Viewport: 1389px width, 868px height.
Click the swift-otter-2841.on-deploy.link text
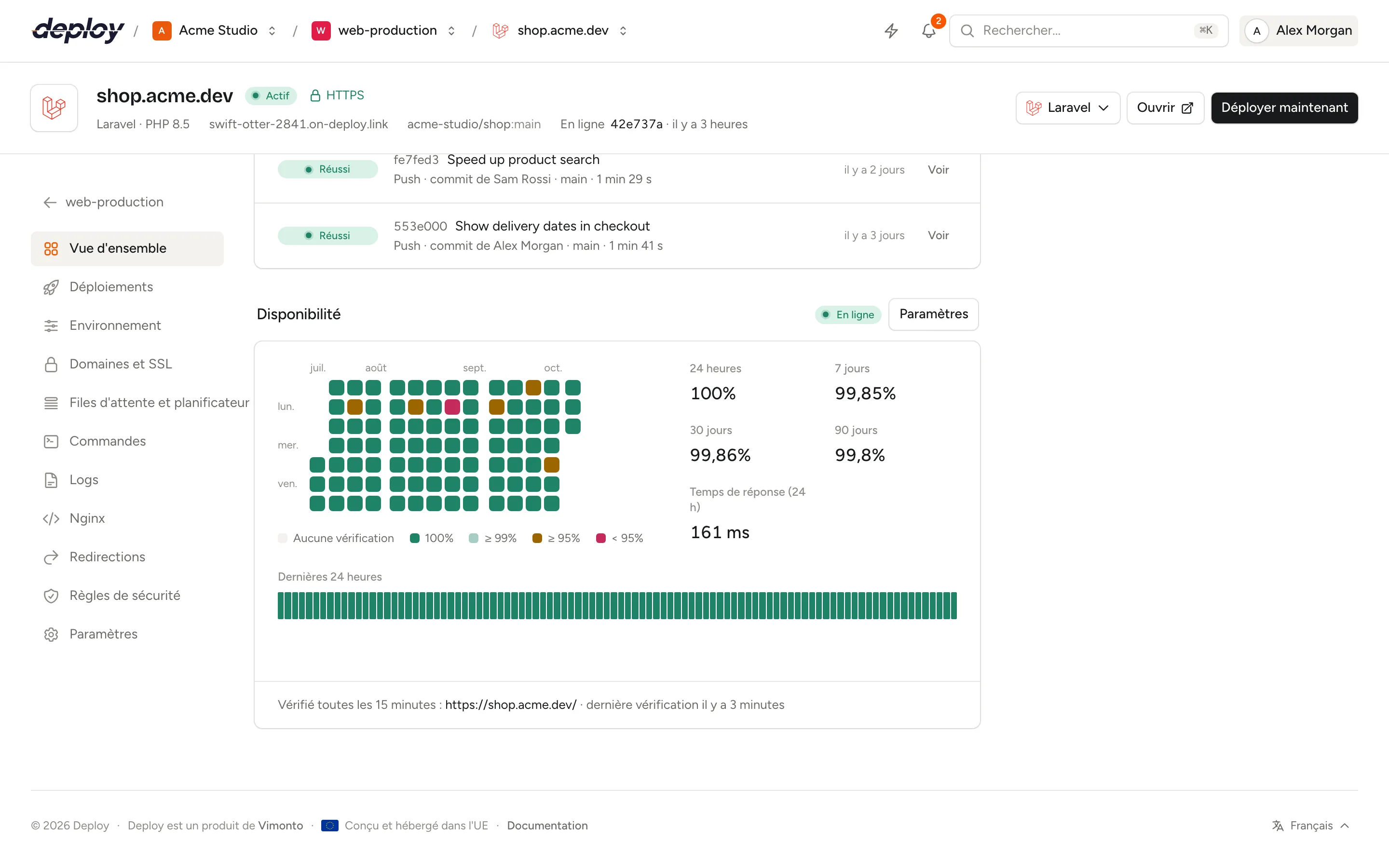pos(299,124)
